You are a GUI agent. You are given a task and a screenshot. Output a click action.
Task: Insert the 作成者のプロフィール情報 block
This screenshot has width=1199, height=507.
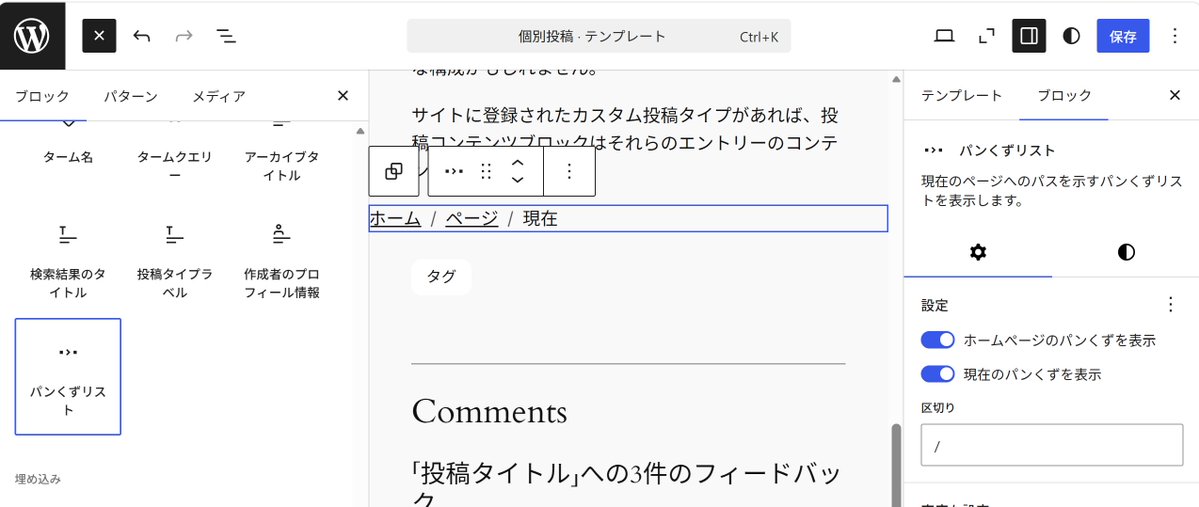281,260
